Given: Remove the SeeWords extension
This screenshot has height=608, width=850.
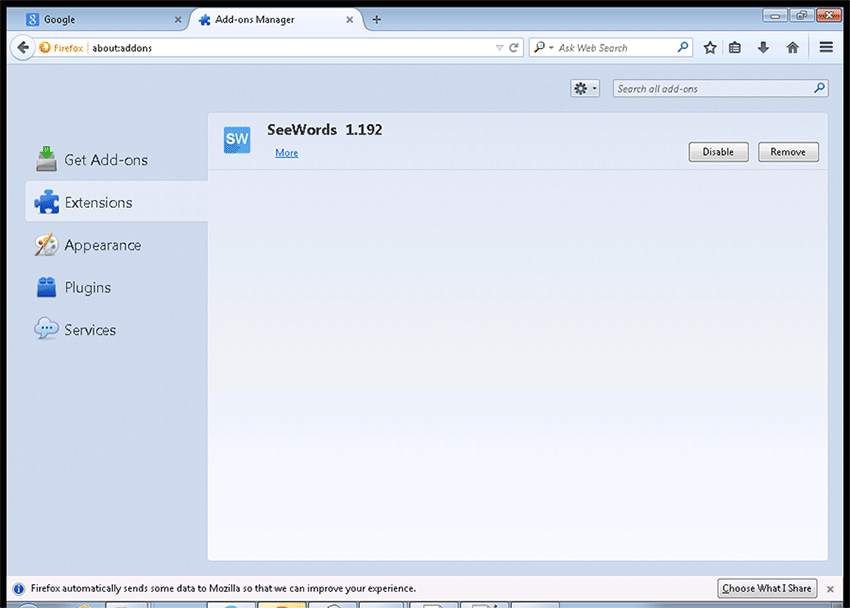Looking at the screenshot, I should pyautogui.click(x=788, y=152).
